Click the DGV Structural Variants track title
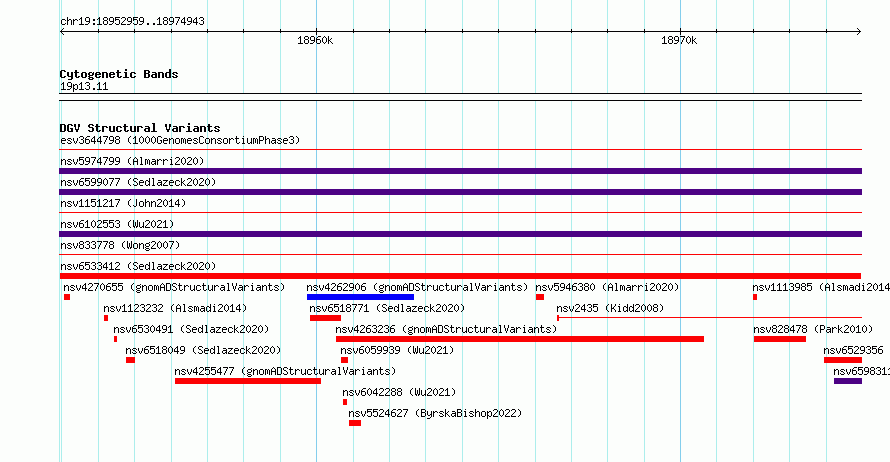 (x=140, y=128)
